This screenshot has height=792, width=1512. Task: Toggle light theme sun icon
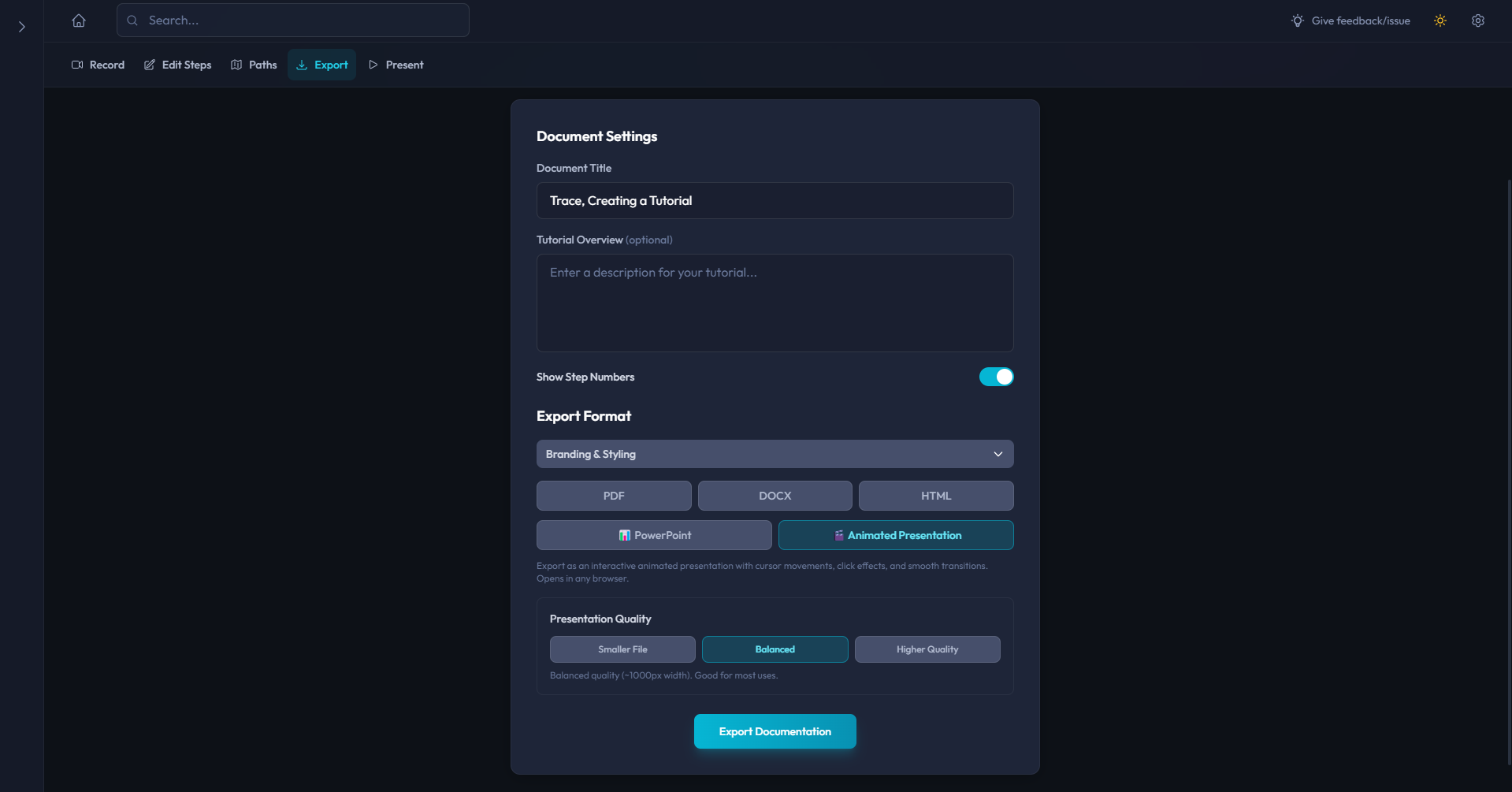coord(1440,20)
